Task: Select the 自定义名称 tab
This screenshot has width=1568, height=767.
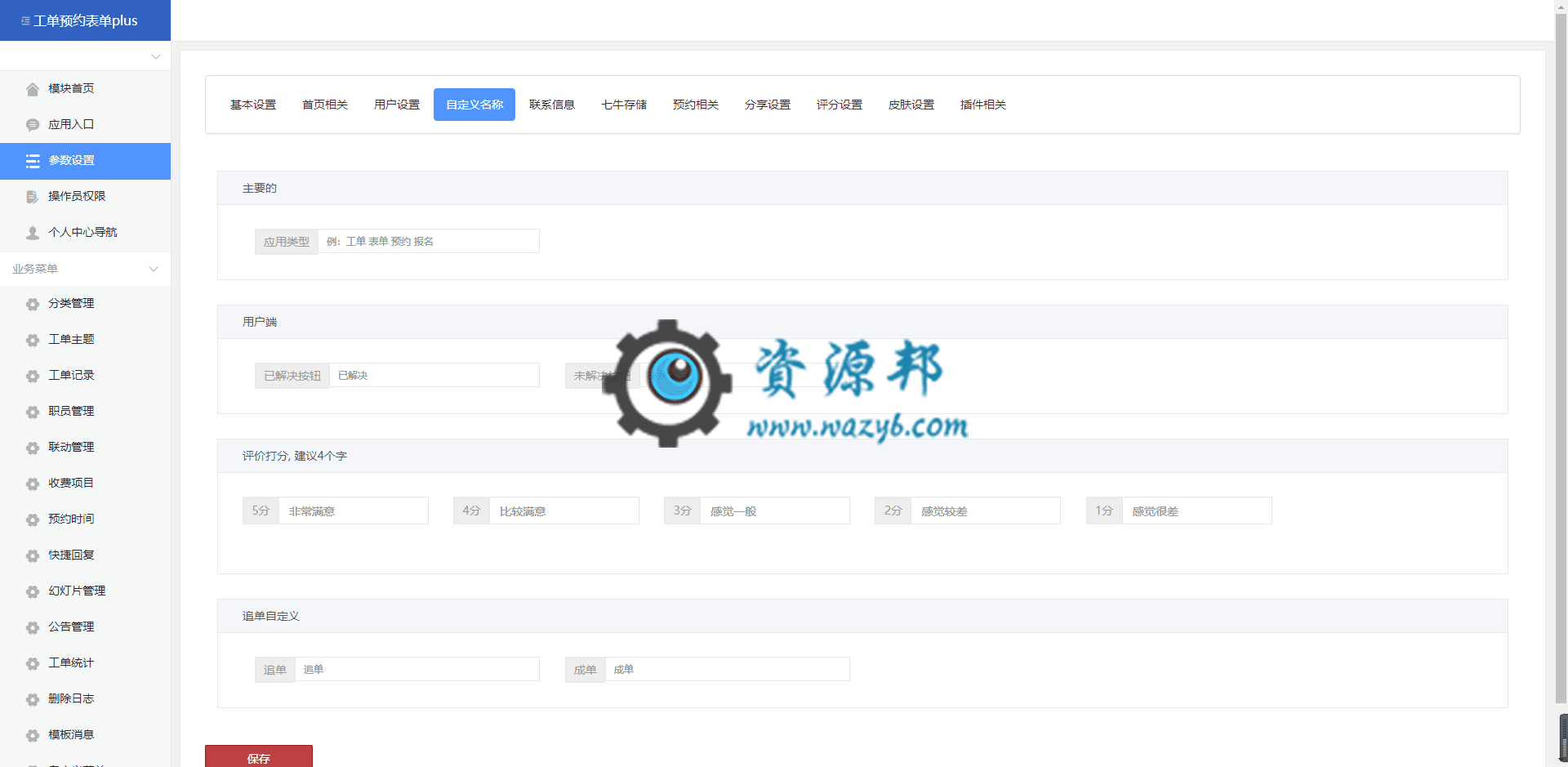Action: 474,105
